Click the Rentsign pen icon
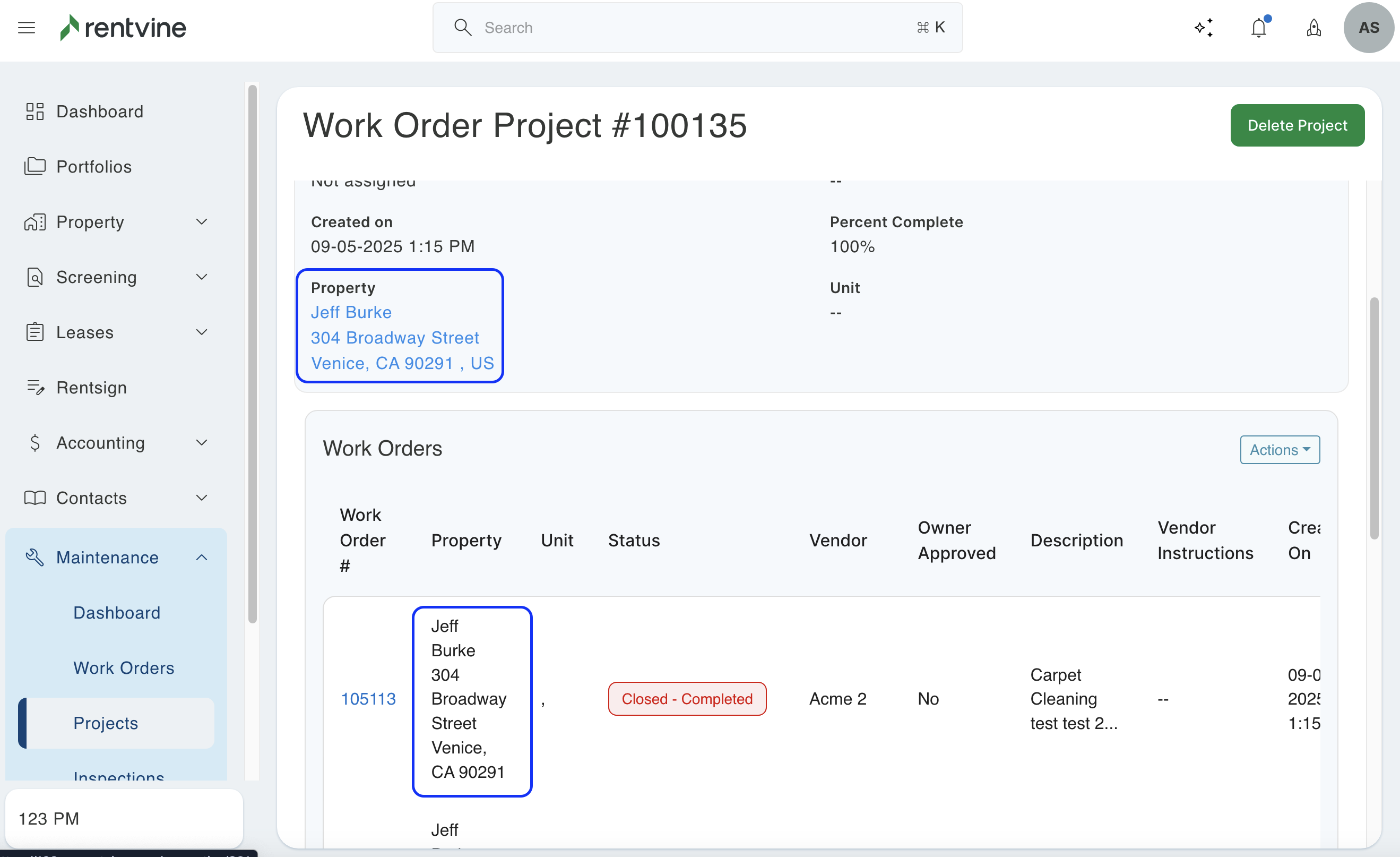Screen dimensions: 1400x857 pos(34,388)
